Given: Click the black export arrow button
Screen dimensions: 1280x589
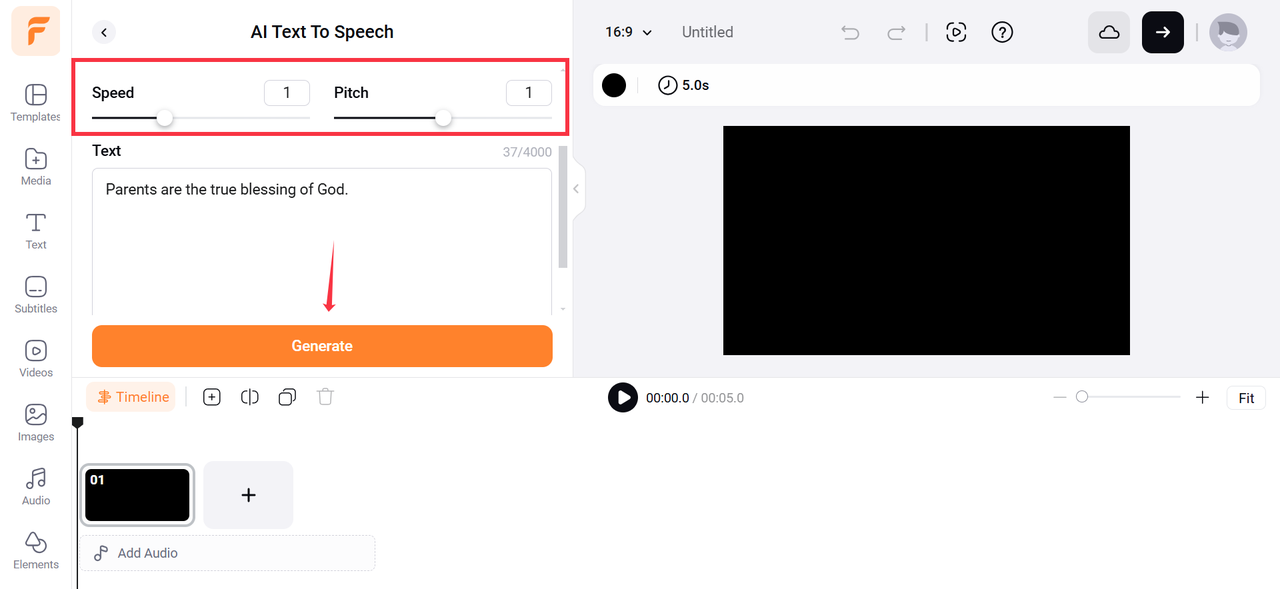Looking at the screenshot, I should (x=1163, y=32).
